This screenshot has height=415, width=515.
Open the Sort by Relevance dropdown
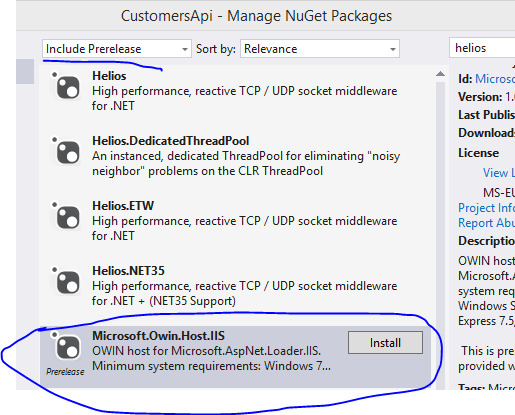coord(320,49)
